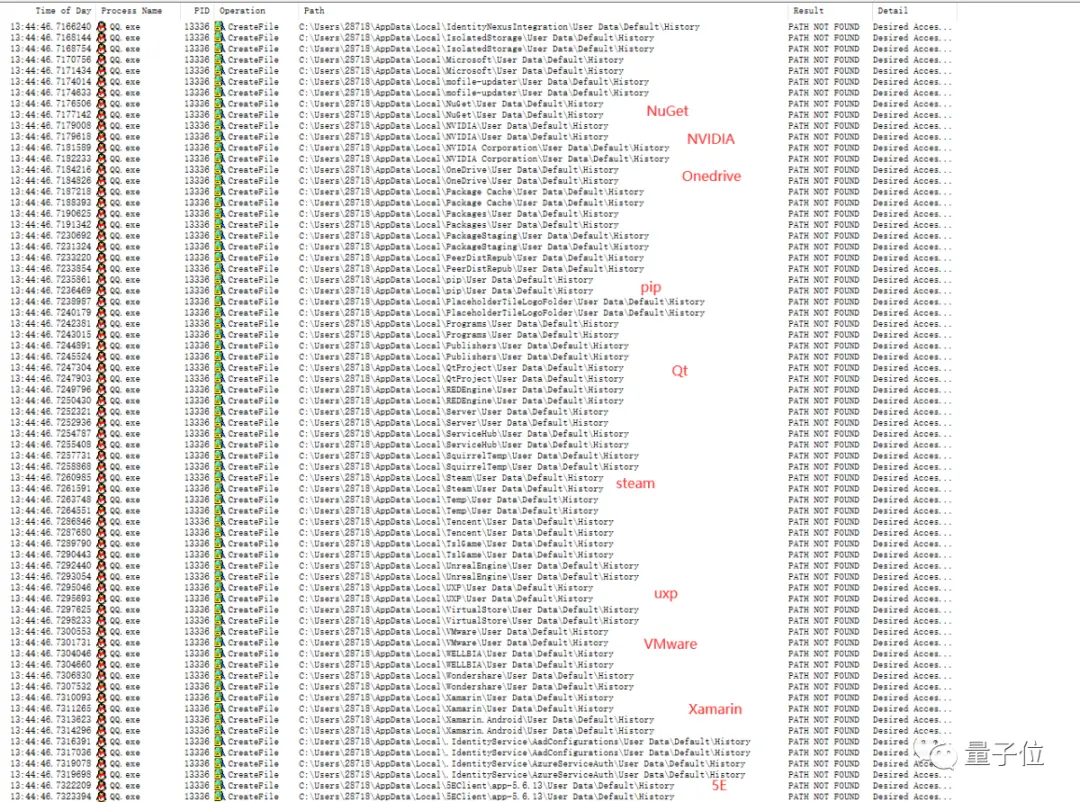Click the Result column header
Image resolution: width=1080 pixels, height=802 pixels.
808,11
